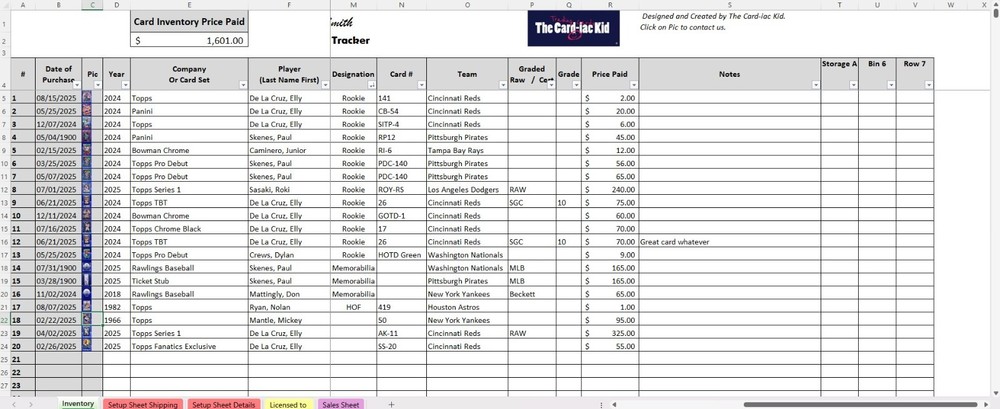
Task: Select price cell showing 325.00
Action: click(610, 333)
